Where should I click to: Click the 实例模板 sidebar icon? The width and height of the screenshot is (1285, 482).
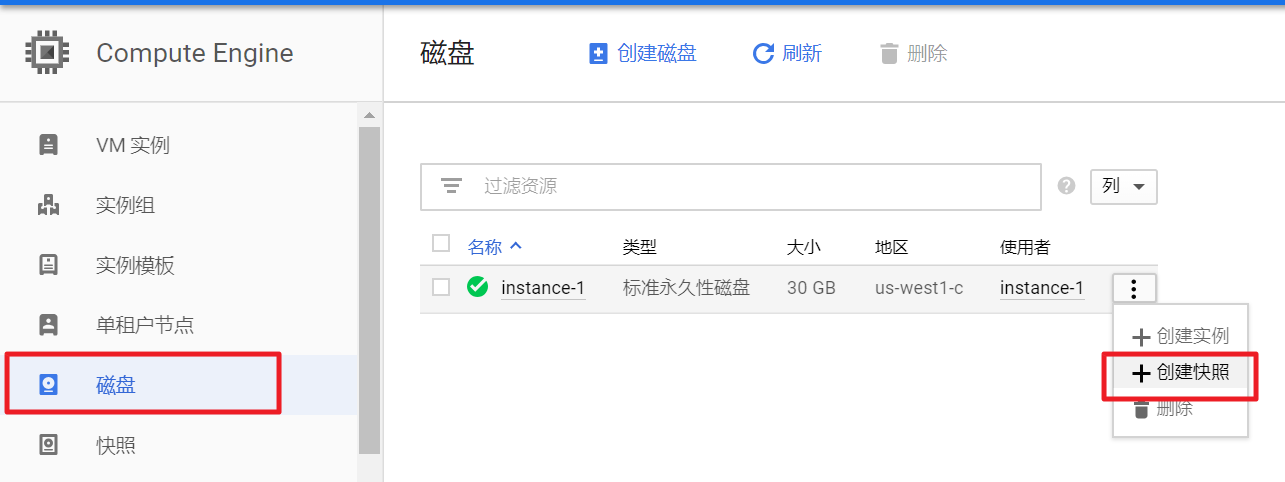pyautogui.click(x=48, y=266)
